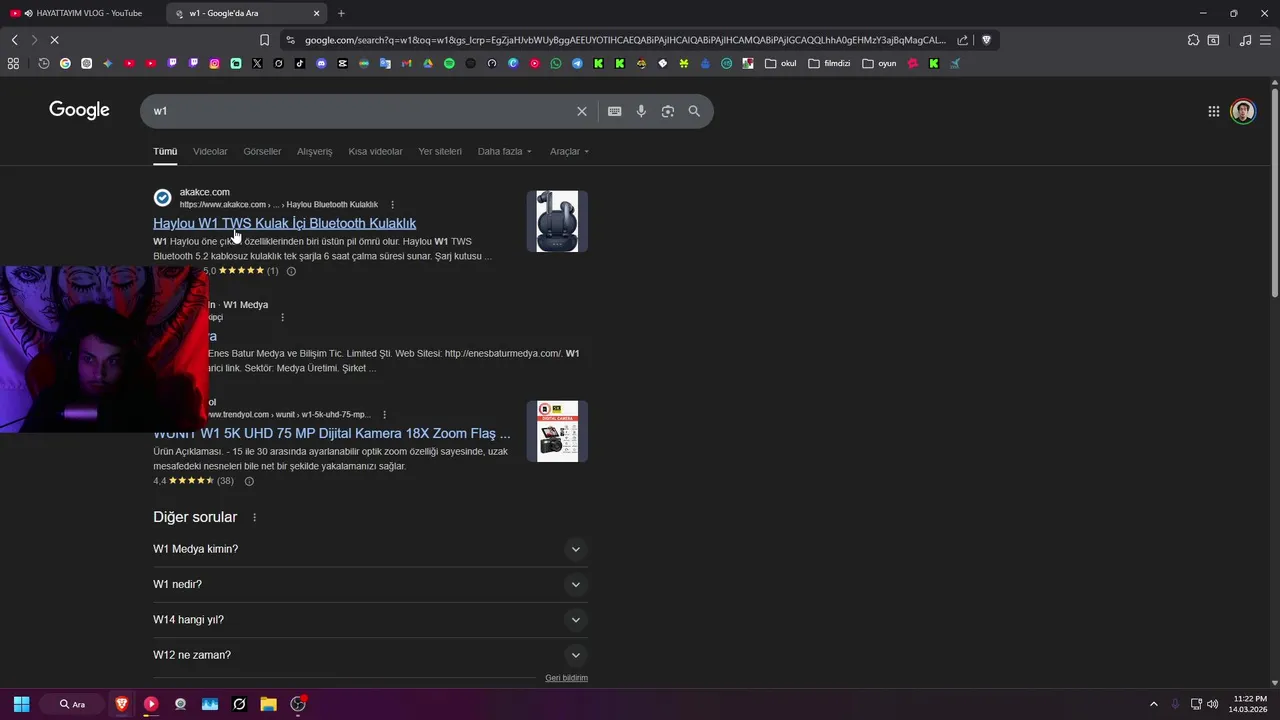Open the Google account avatar
Screen dimensions: 1280x720
[1243, 111]
